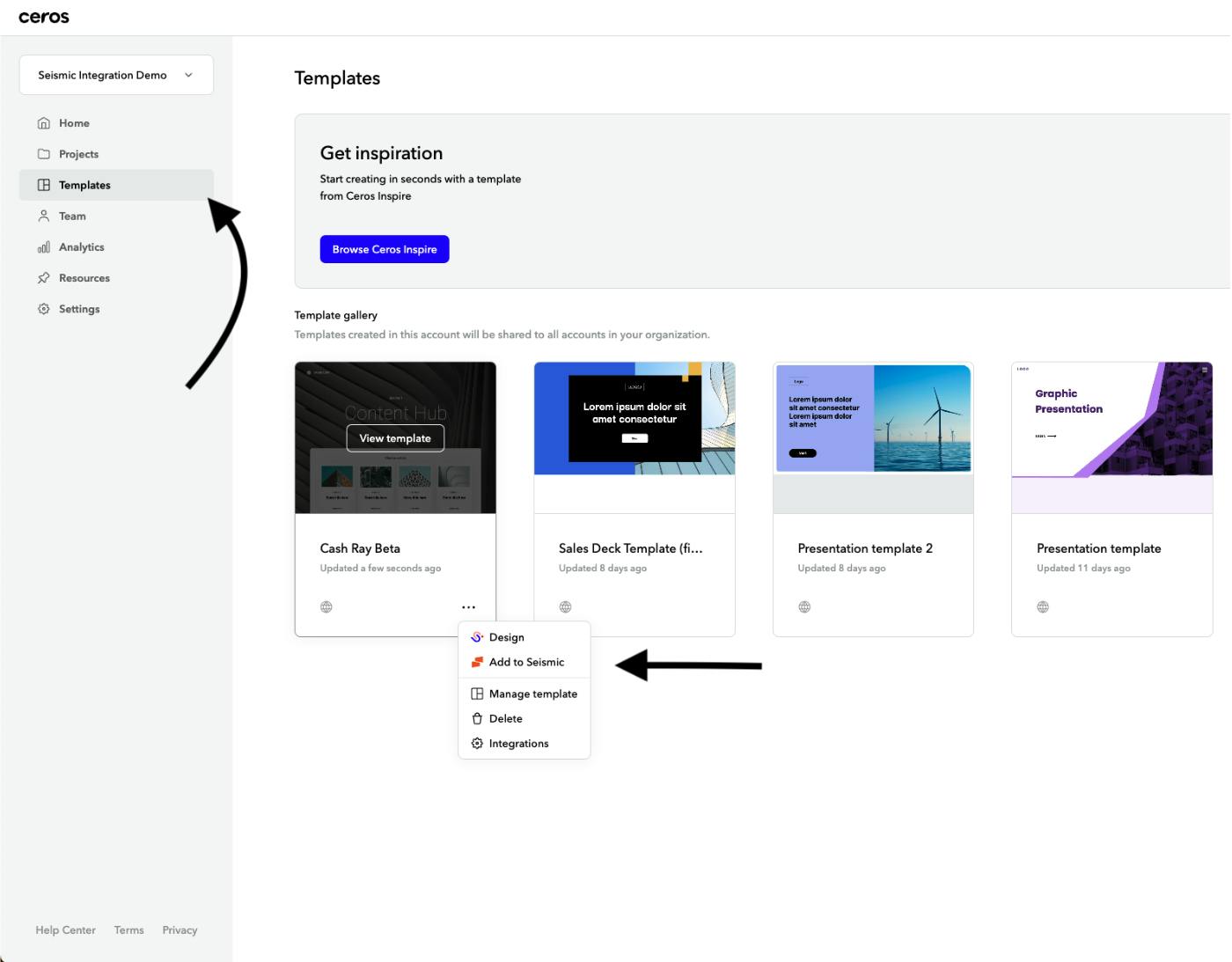This screenshot has height=962, width=1232.
Task: Click the Presentation template 2 title
Action: coord(865,548)
